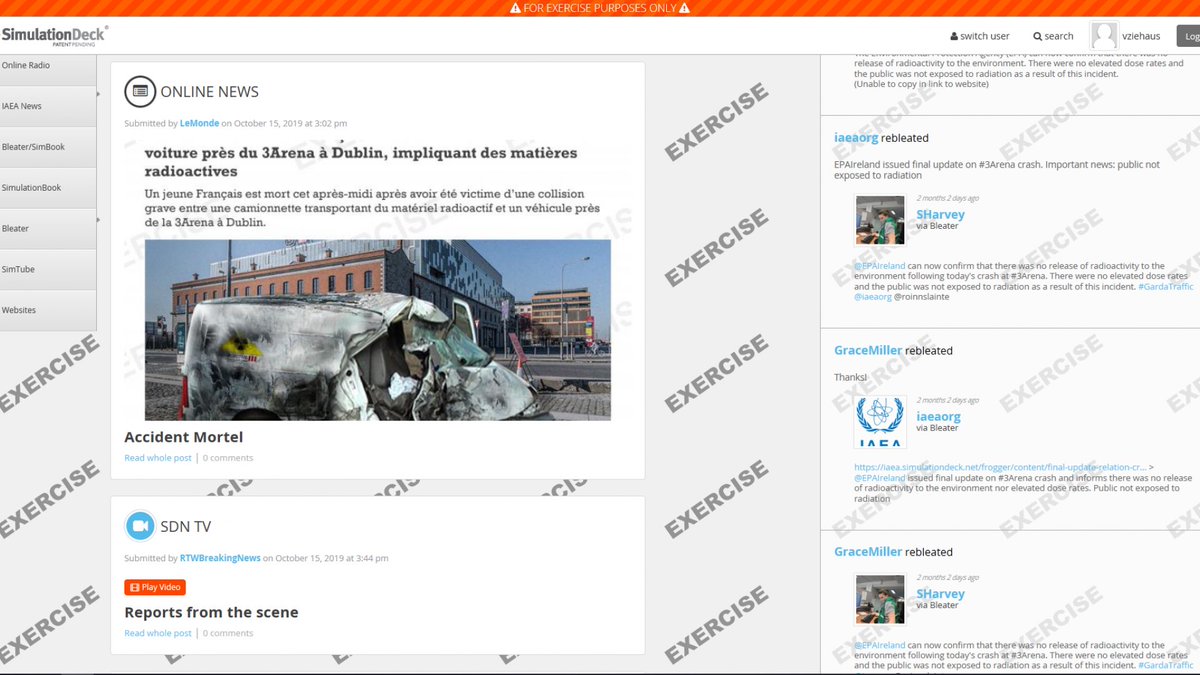The width and height of the screenshot is (1200, 675).
Task: Open first SHarvey avatar thumbnail
Action: click(880, 220)
